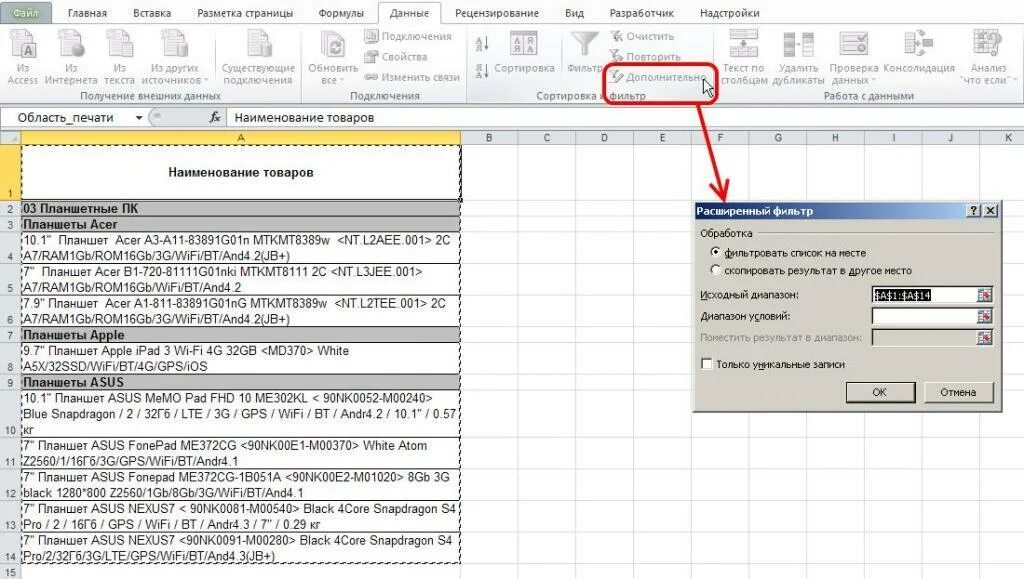Image resolution: width=1024 pixels, height=579 pixels.
Task: Click the Name Box field Область_печати
Action: (67, 117)
